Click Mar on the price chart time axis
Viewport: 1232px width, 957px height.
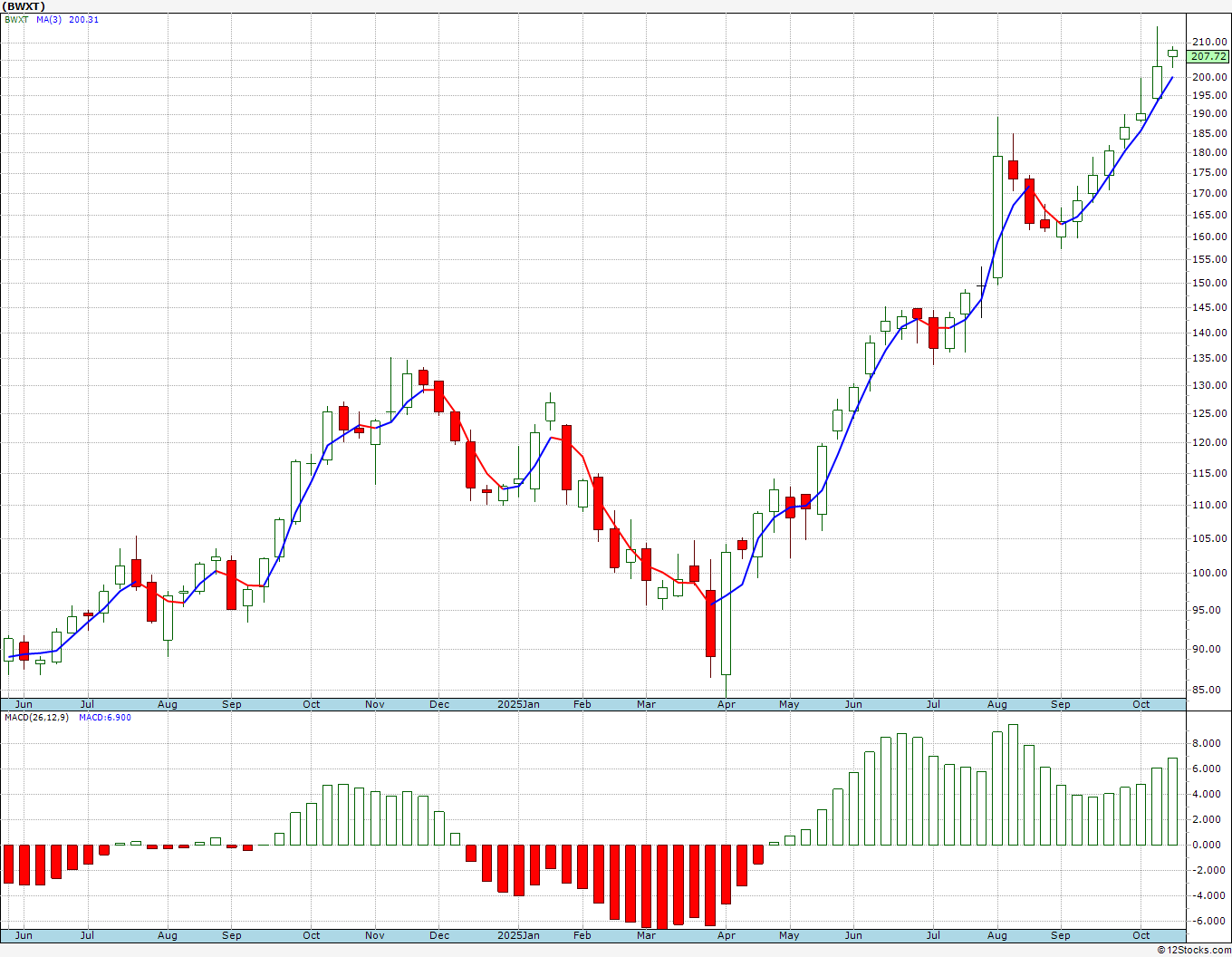coord(646,704)
